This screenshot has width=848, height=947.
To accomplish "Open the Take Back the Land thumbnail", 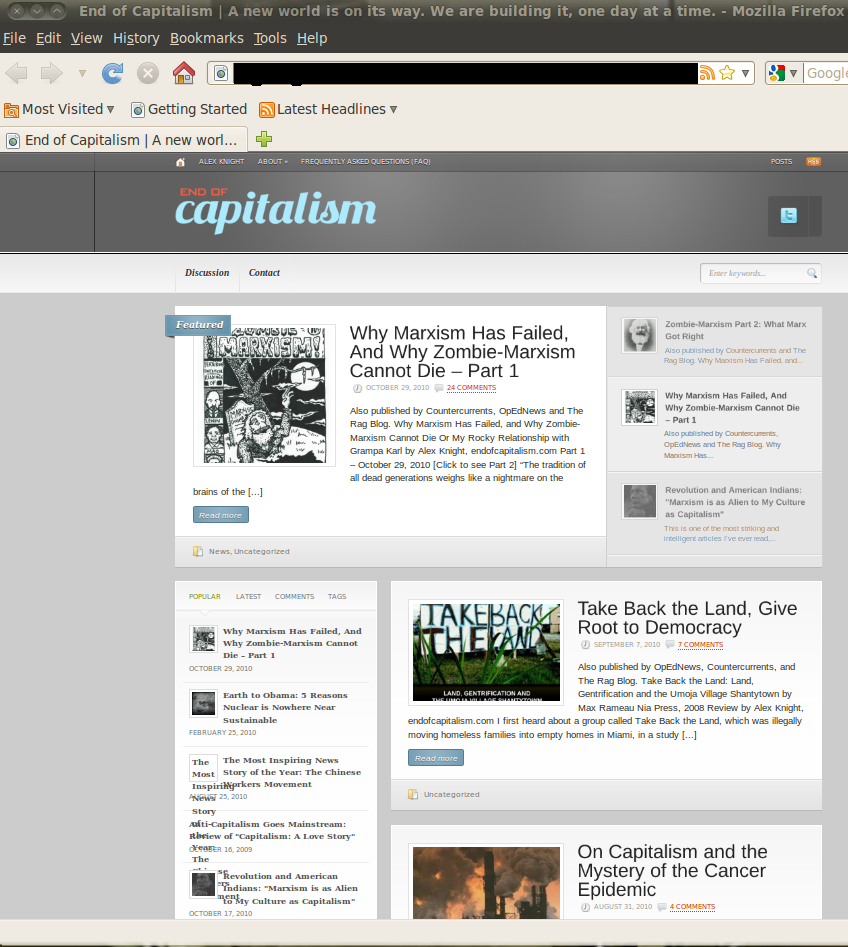I will coord(486,652).
